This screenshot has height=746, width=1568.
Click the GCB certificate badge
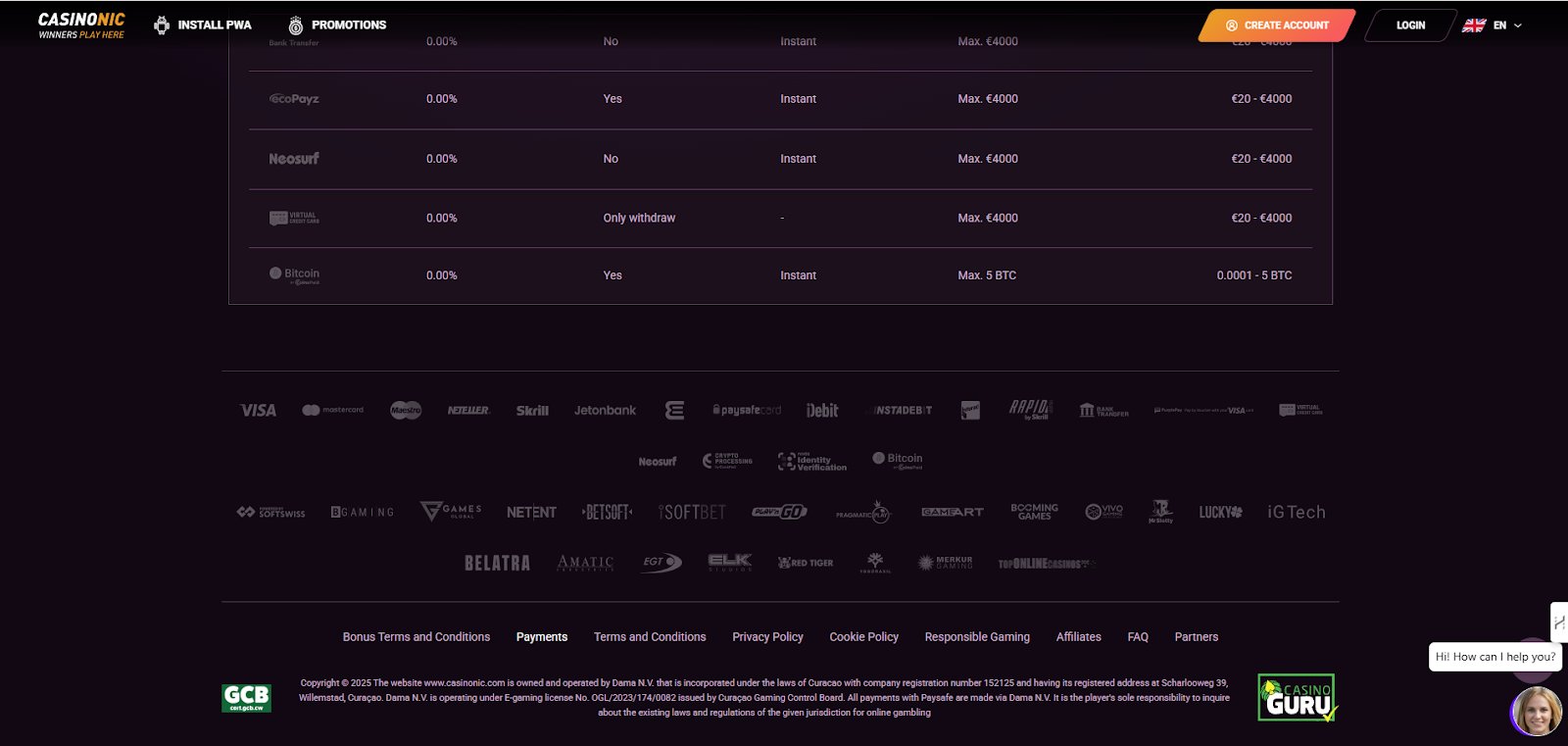click(x=246, y=698)
